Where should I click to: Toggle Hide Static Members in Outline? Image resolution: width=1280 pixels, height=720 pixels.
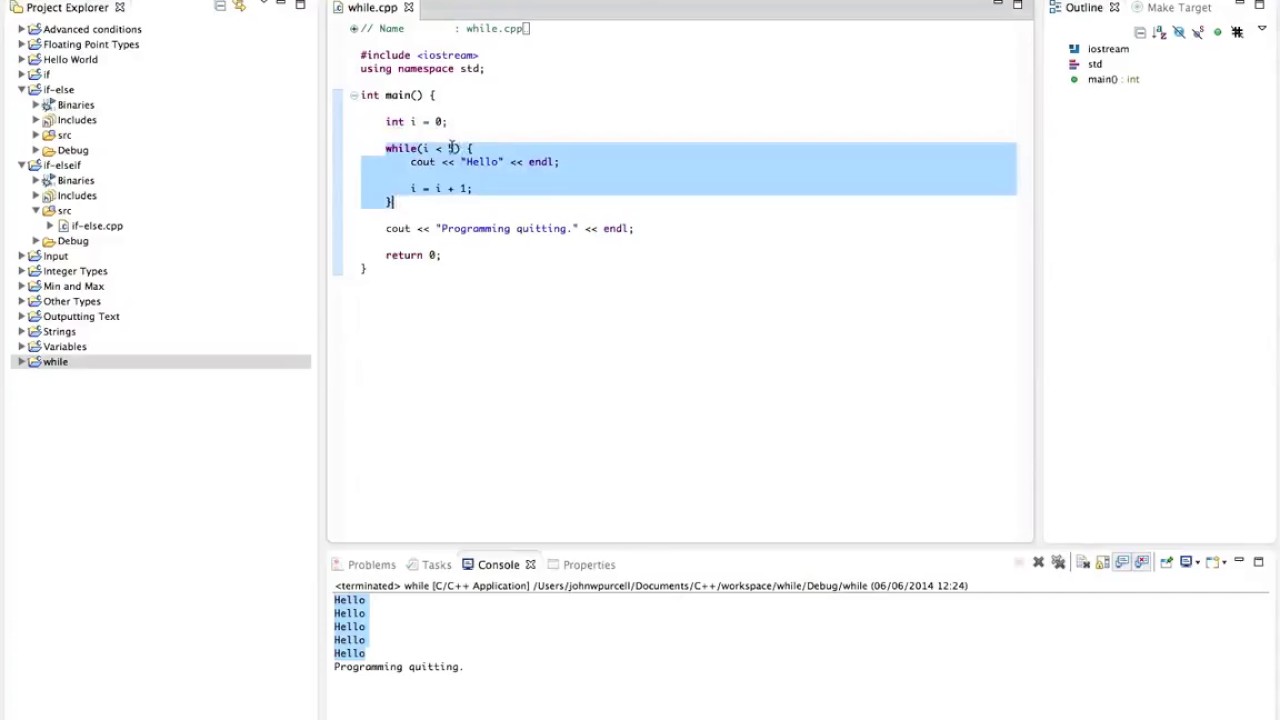pyautogui.click(x=1198, y=32)
